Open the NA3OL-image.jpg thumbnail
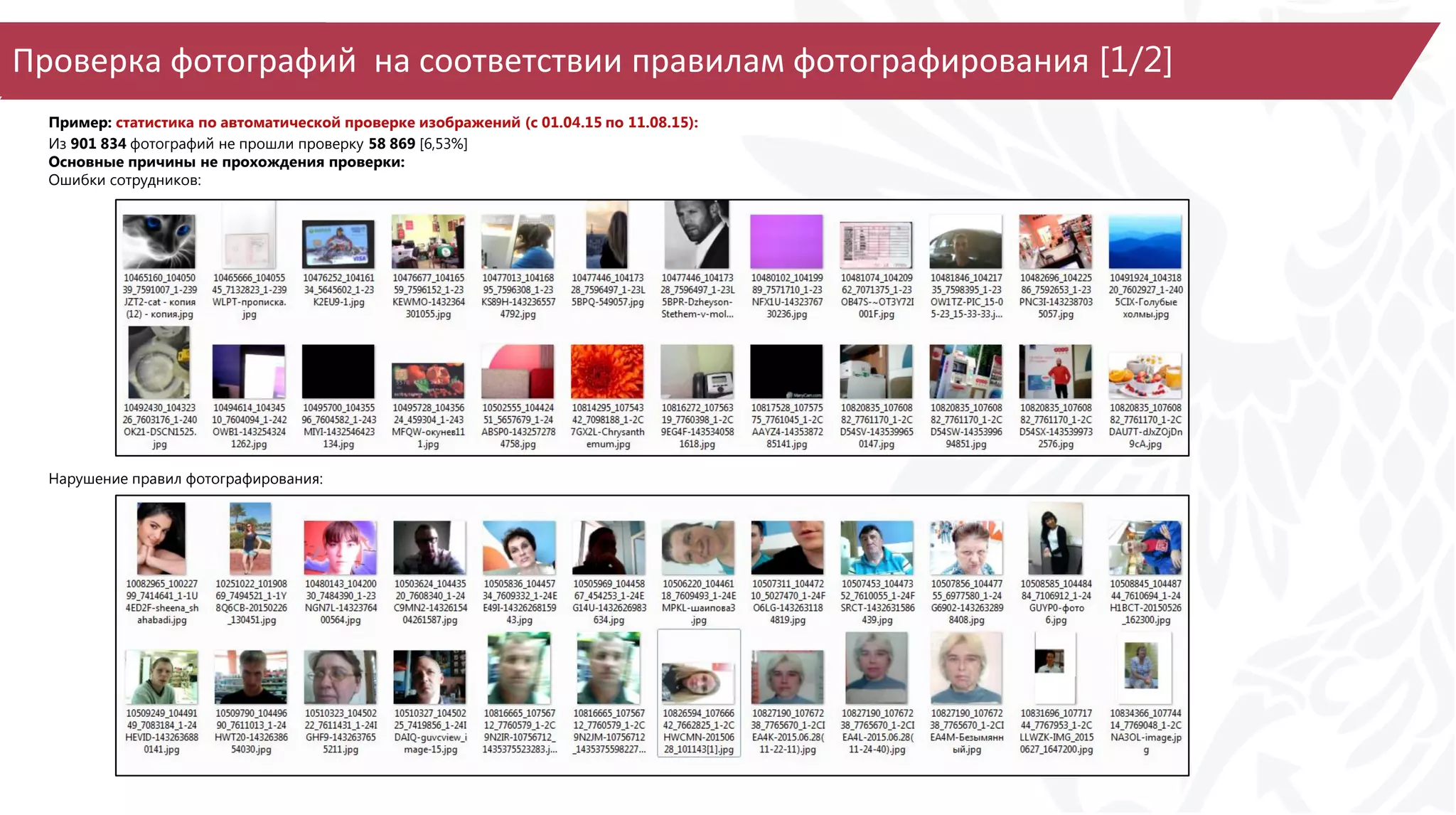The image size is (1456, 815). [x=1145, y=667]
